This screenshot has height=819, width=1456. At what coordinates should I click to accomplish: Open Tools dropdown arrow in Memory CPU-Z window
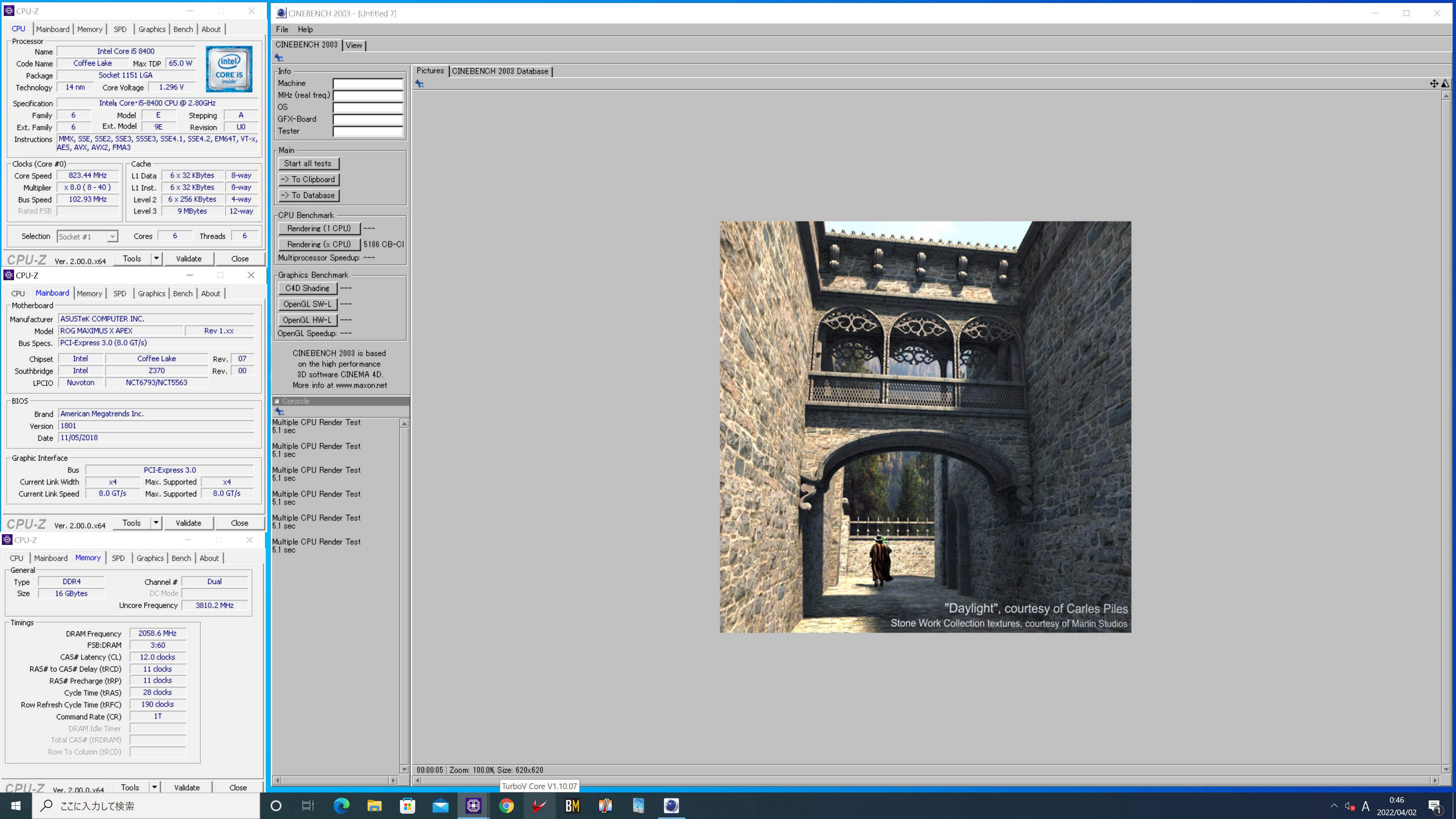pyautogui.click(x=154, y=788)
